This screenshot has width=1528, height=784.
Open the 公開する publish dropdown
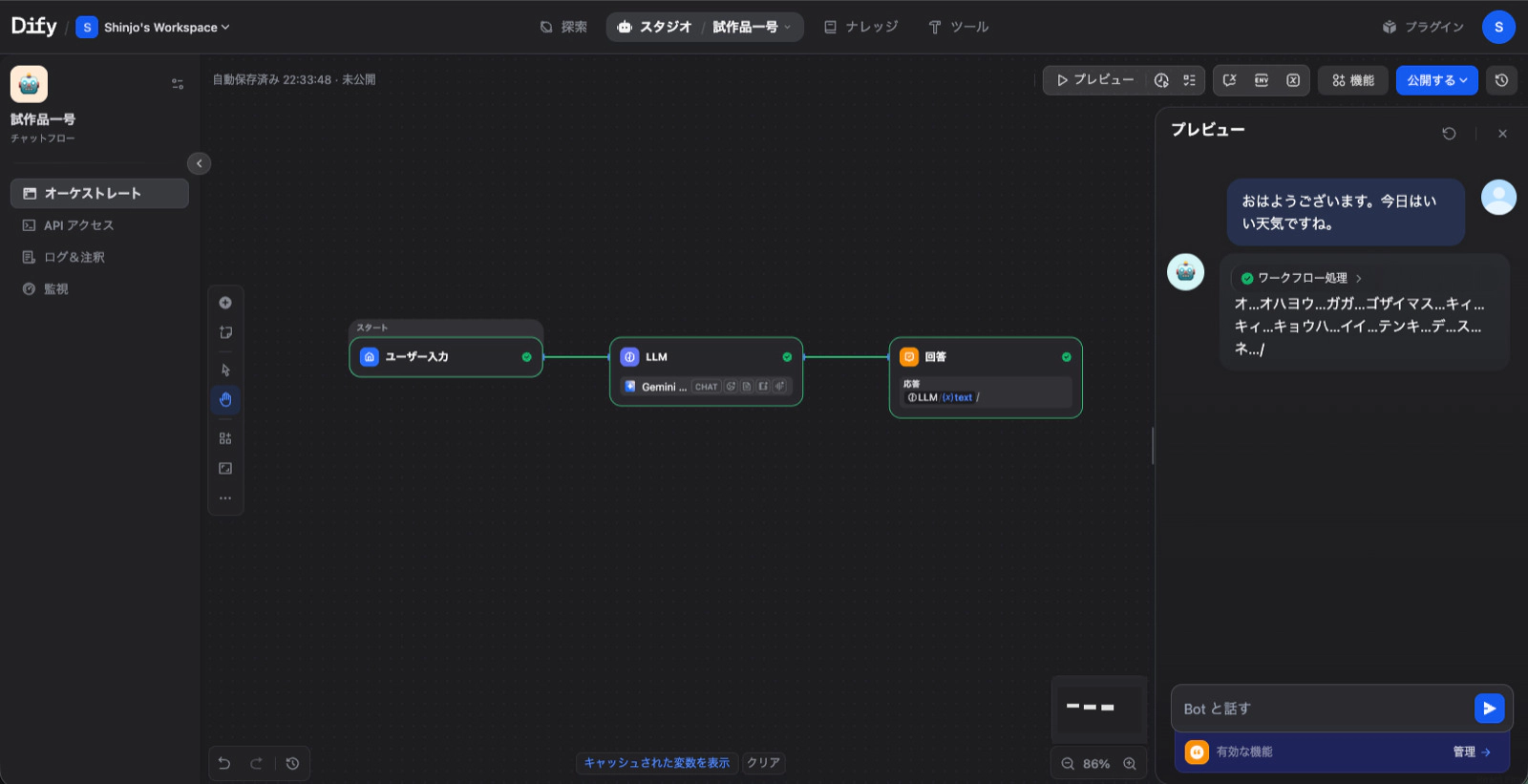[x=1436, y=80]
